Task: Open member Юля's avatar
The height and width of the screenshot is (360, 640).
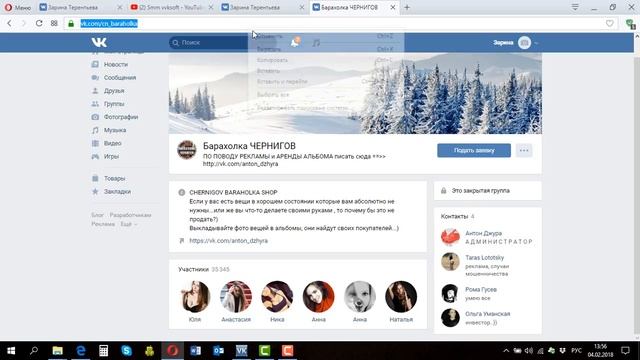Action: tap(195, 296)
